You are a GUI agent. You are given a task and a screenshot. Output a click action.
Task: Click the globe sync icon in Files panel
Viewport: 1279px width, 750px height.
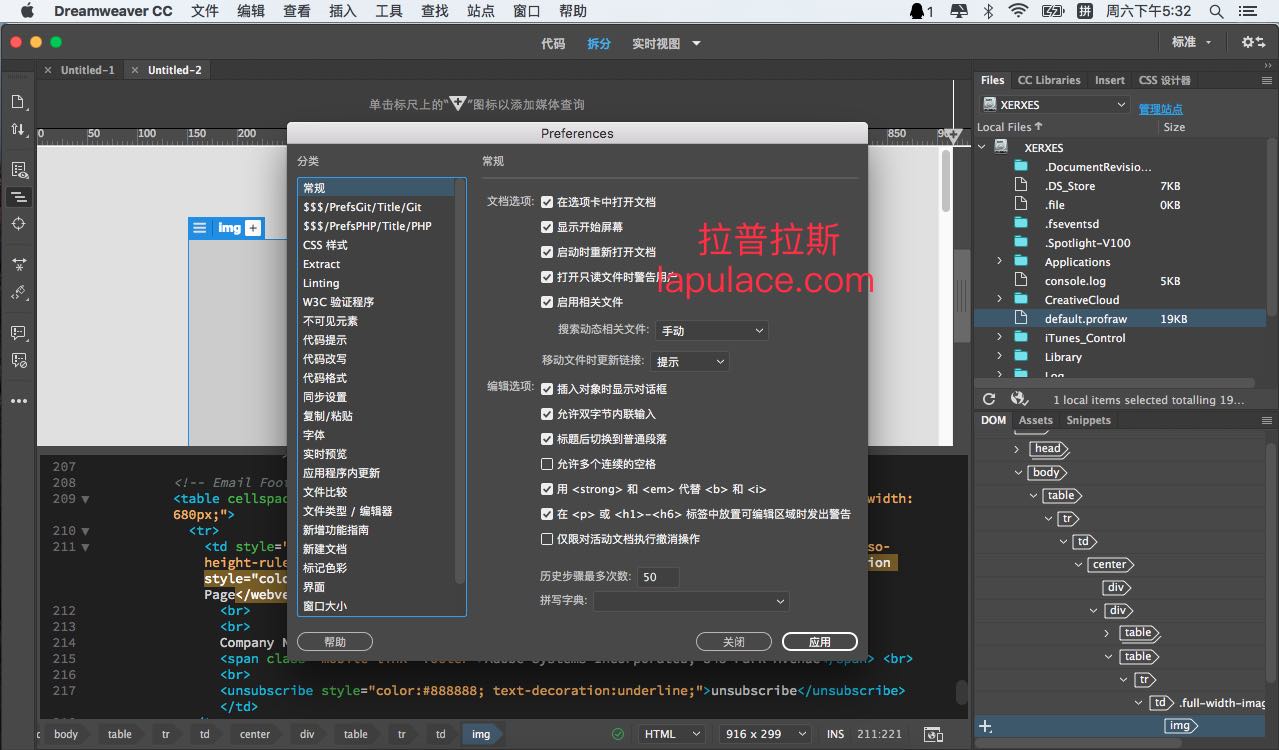(x=1019, y=399)
